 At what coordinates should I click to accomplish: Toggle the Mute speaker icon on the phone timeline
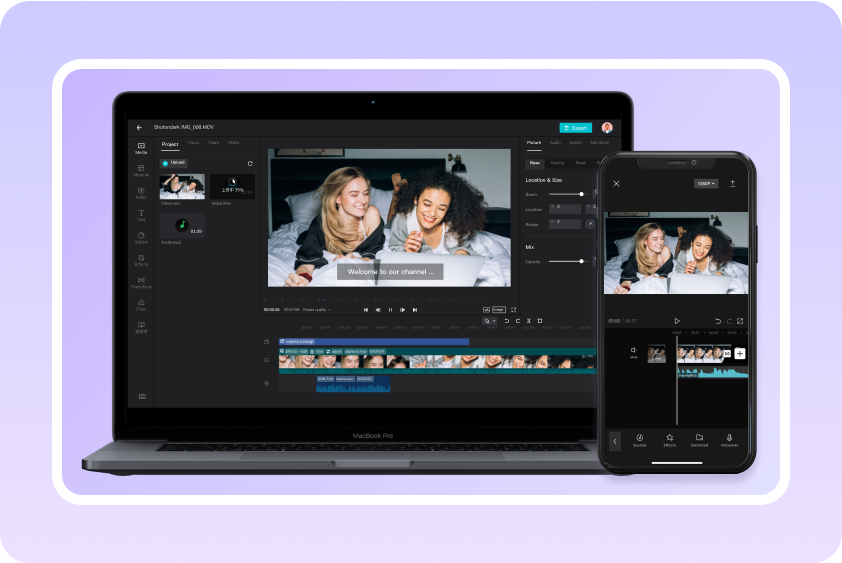(633, 352)
